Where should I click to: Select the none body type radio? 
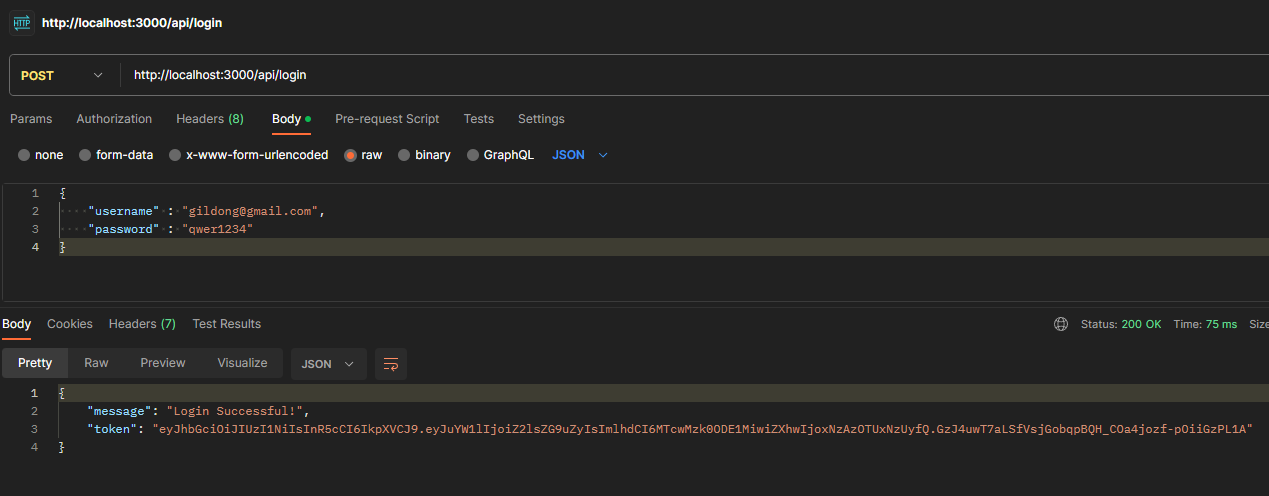pos(24,155)
